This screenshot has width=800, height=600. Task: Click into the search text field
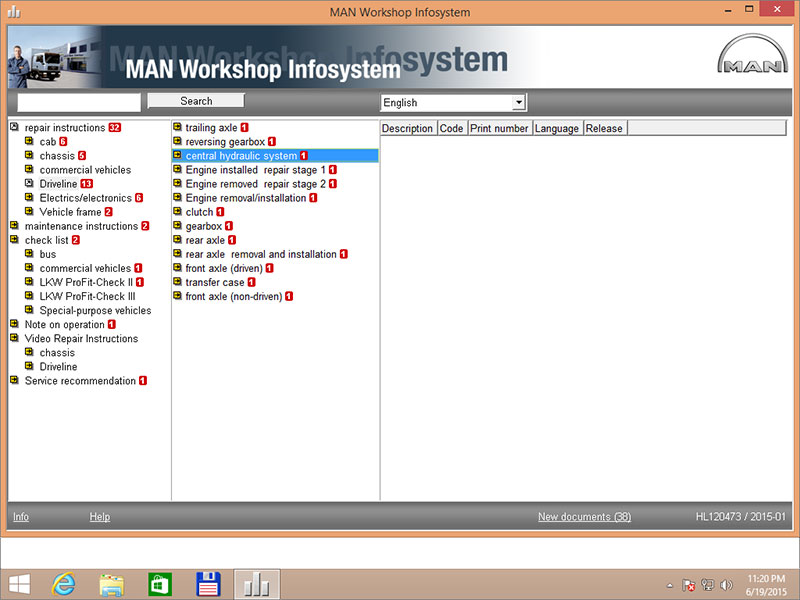point(79,103)
